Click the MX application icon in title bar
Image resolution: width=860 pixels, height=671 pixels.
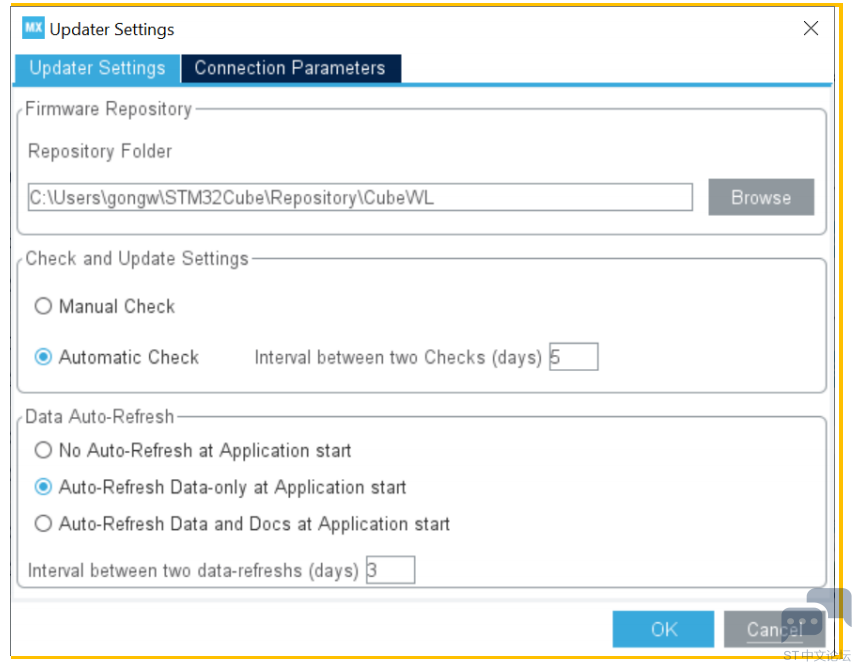[33, 28]
